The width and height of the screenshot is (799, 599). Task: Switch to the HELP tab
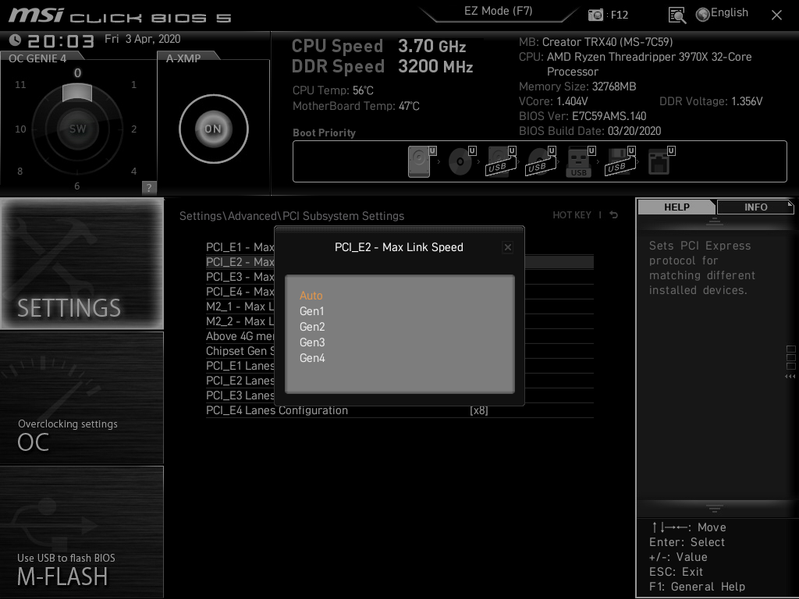677,207
